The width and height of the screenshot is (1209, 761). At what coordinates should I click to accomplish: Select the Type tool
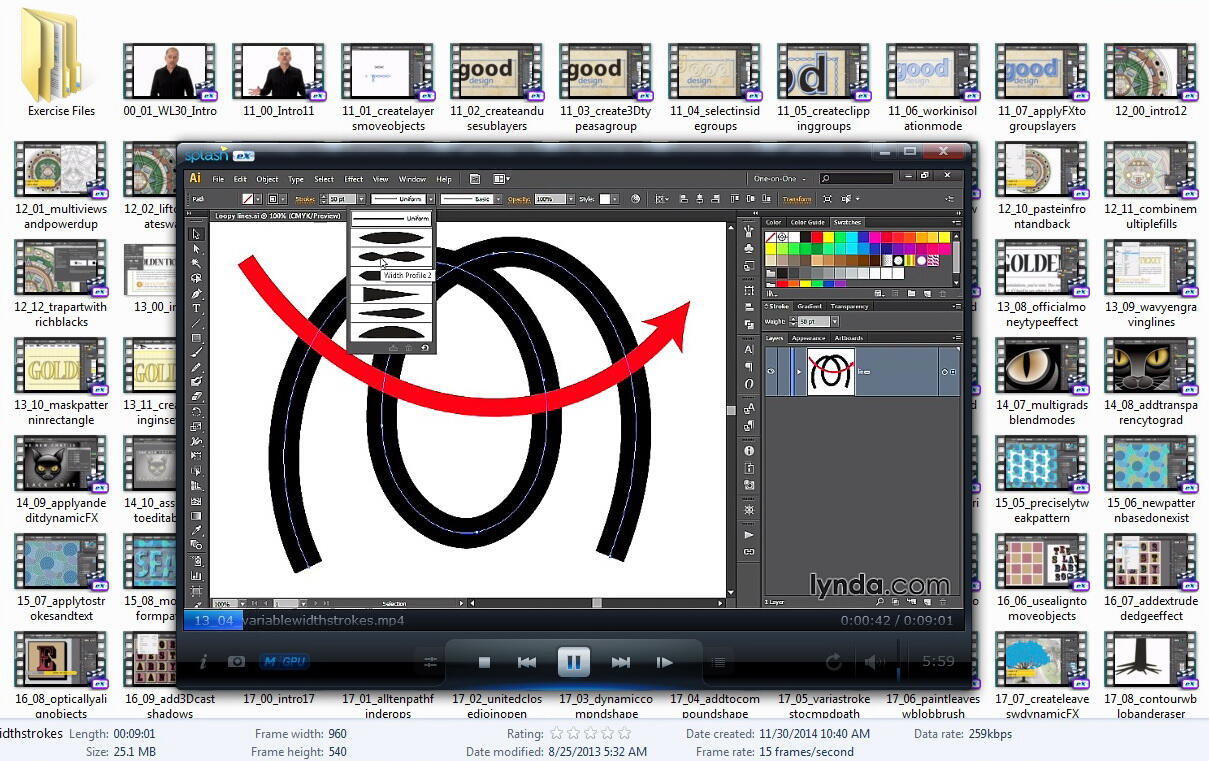click(197, 308)
